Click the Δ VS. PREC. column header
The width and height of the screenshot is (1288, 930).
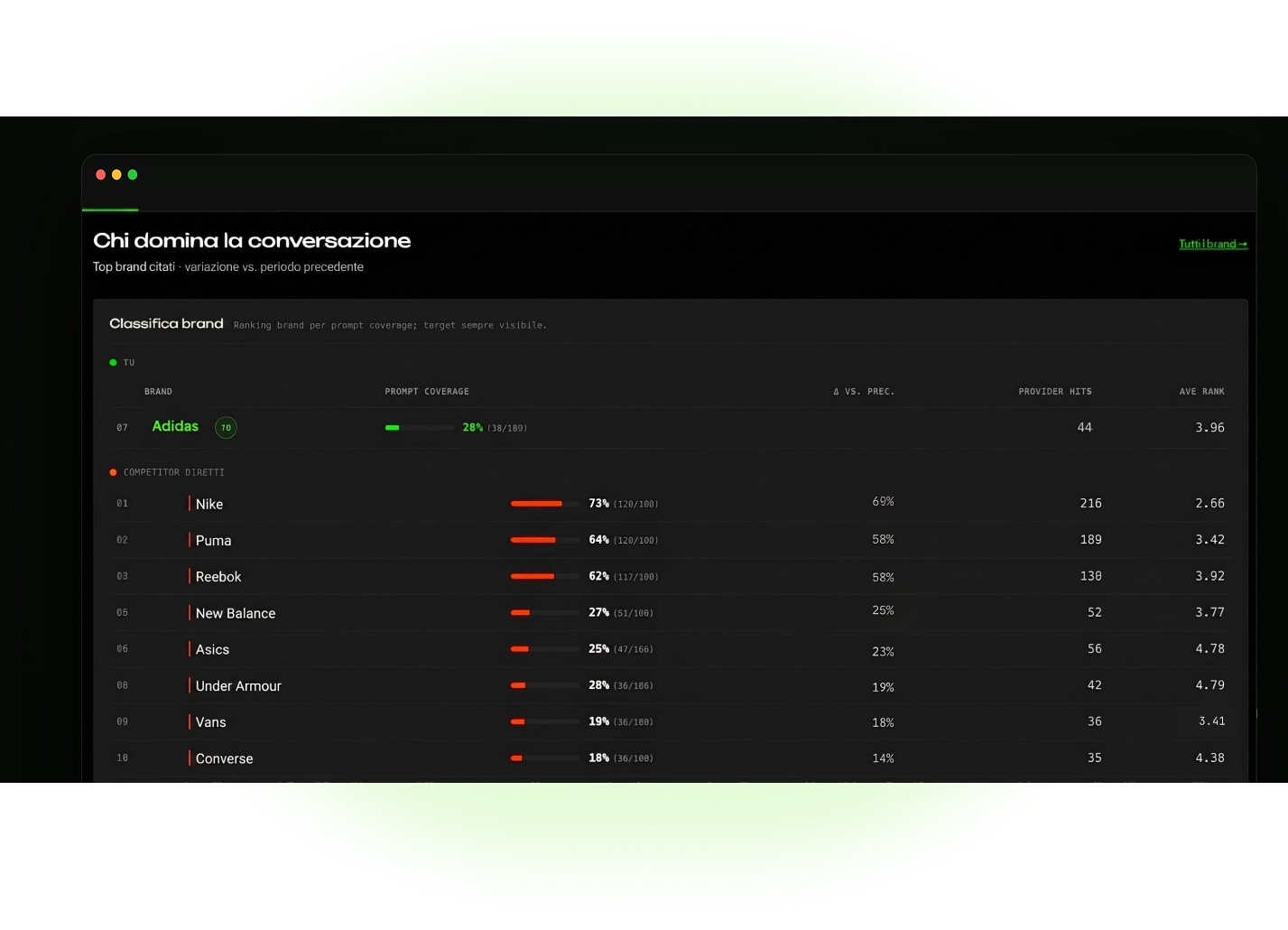point(864,392)
